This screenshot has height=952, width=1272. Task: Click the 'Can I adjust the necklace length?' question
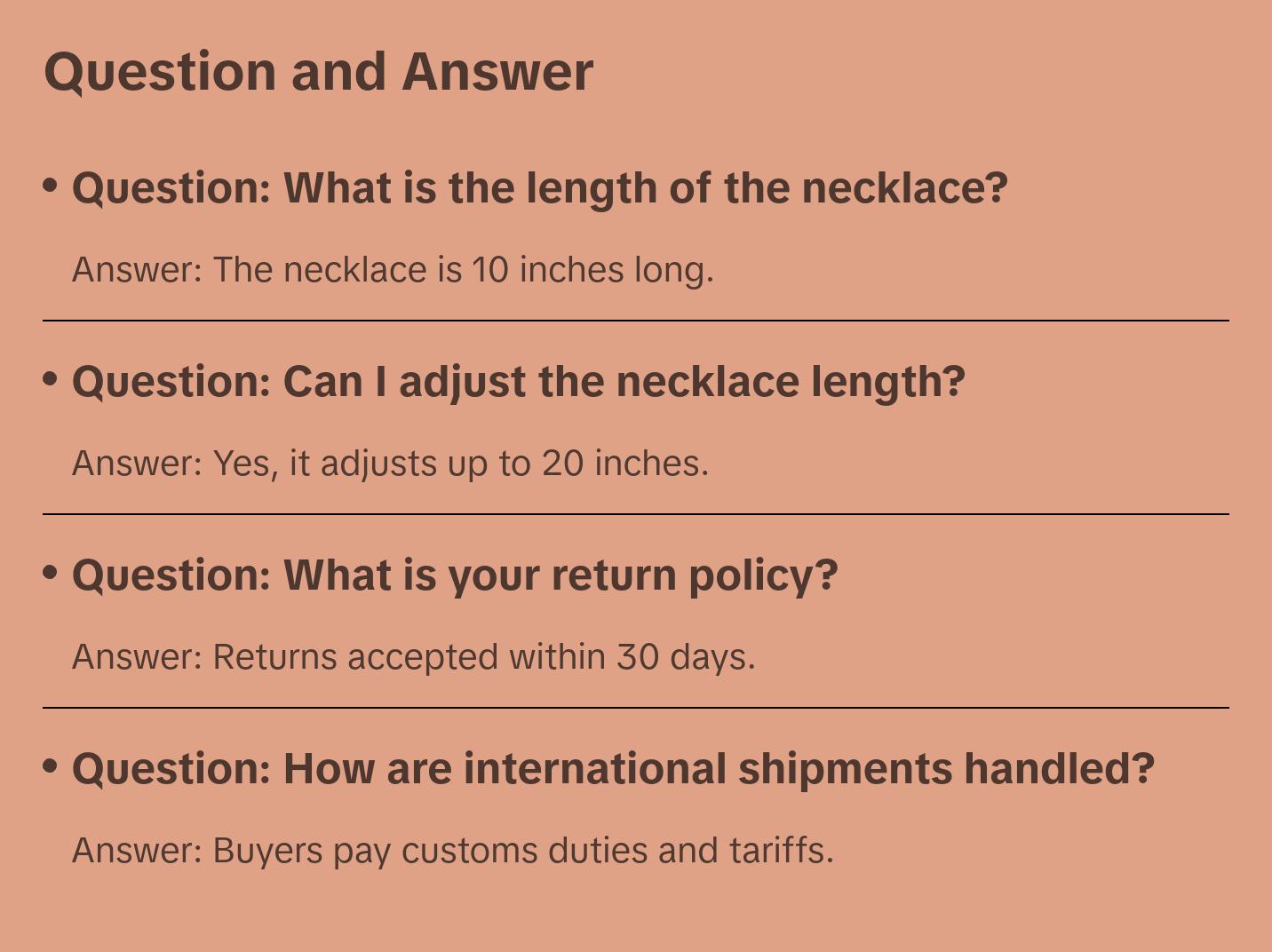(x=518, y=382)
